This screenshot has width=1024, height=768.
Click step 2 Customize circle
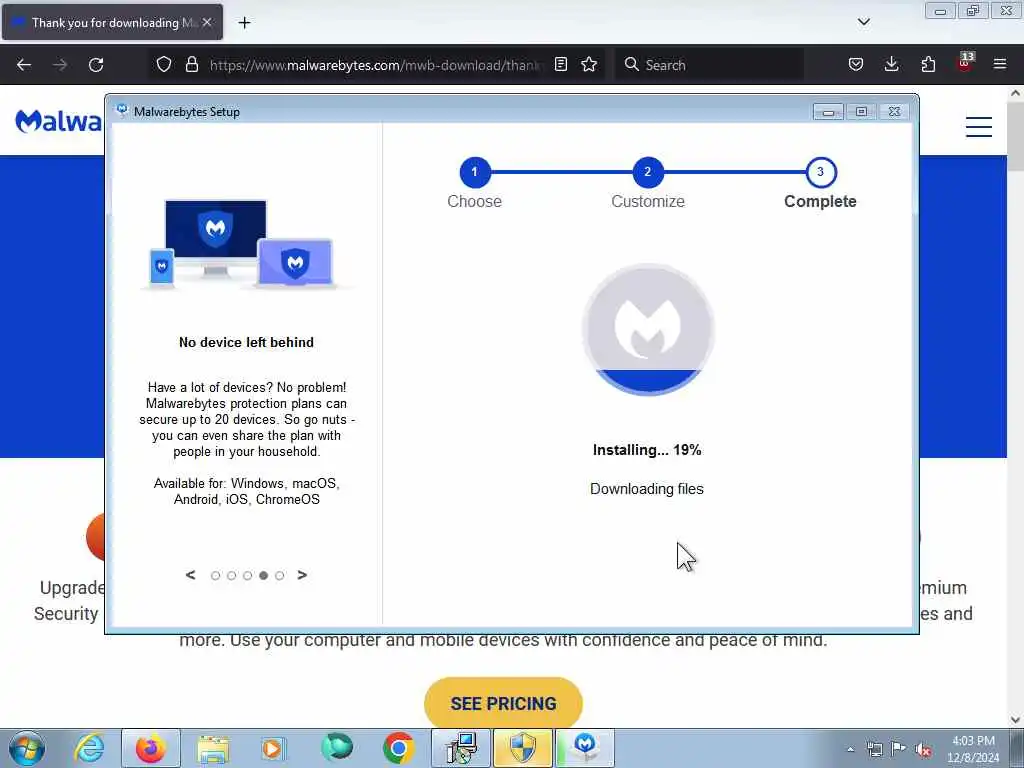[648, 172]
